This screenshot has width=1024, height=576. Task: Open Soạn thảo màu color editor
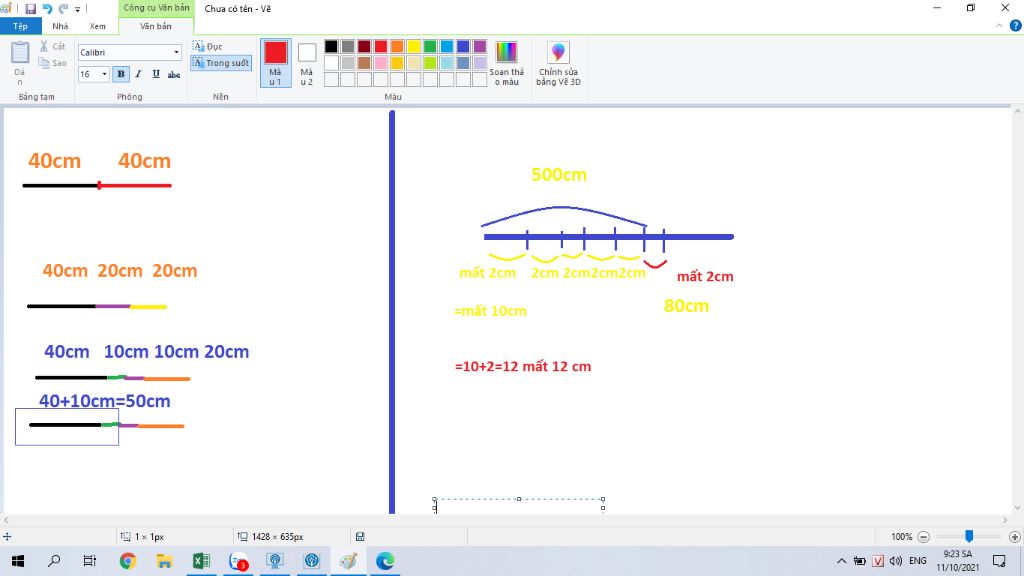(506, 63)
